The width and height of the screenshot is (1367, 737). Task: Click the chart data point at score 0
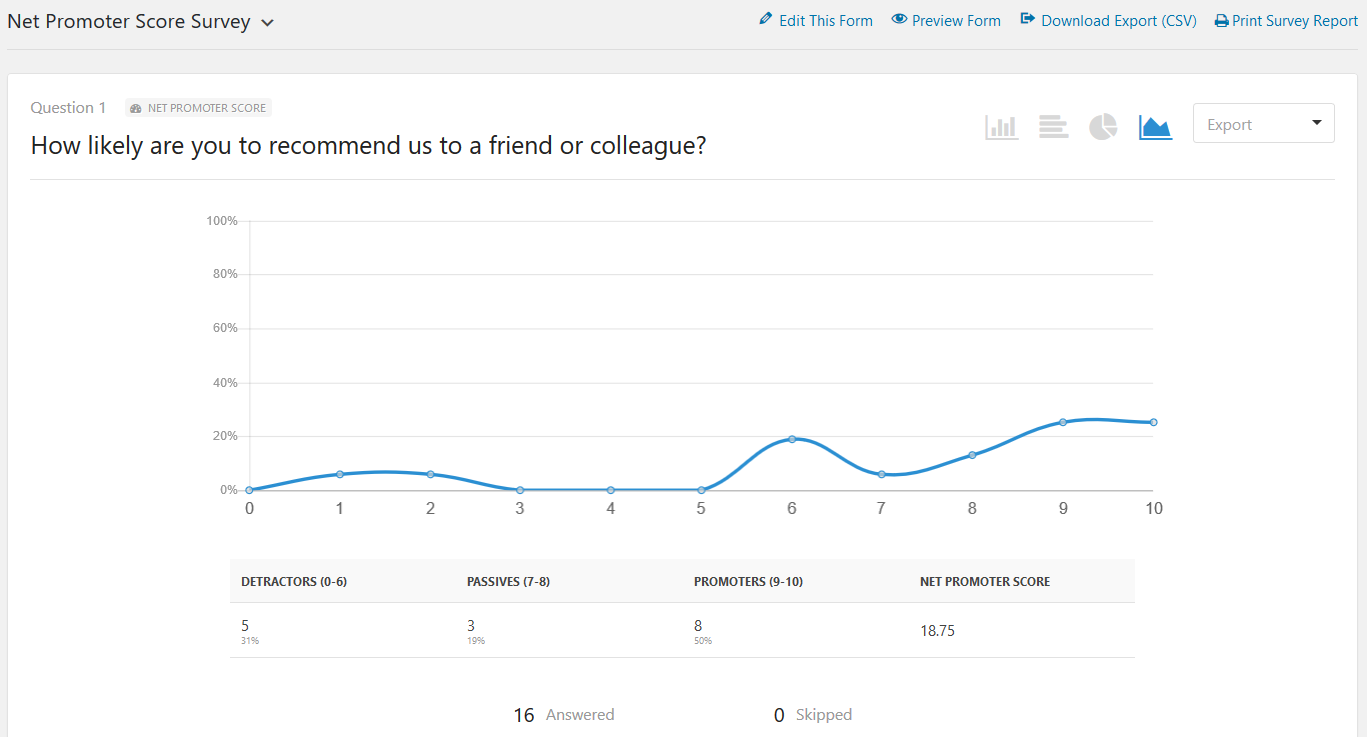[249, 490]
